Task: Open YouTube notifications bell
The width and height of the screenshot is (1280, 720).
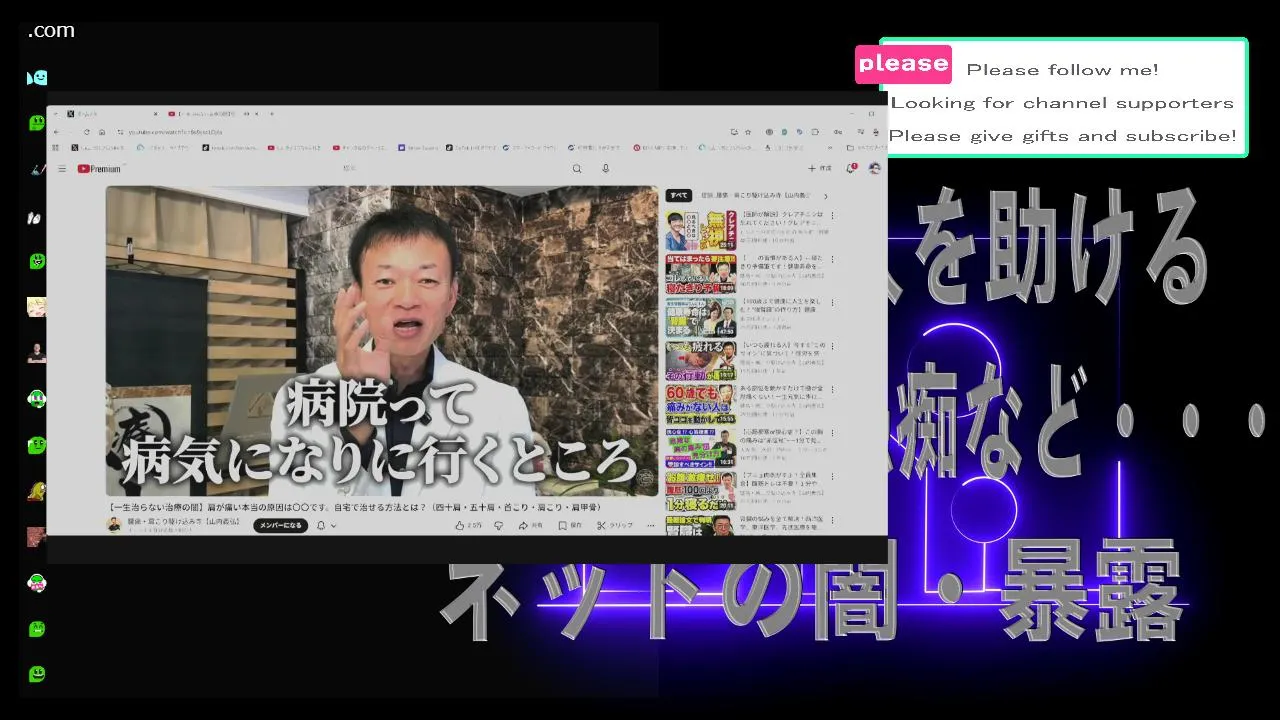Action: [x=852, y=169]
